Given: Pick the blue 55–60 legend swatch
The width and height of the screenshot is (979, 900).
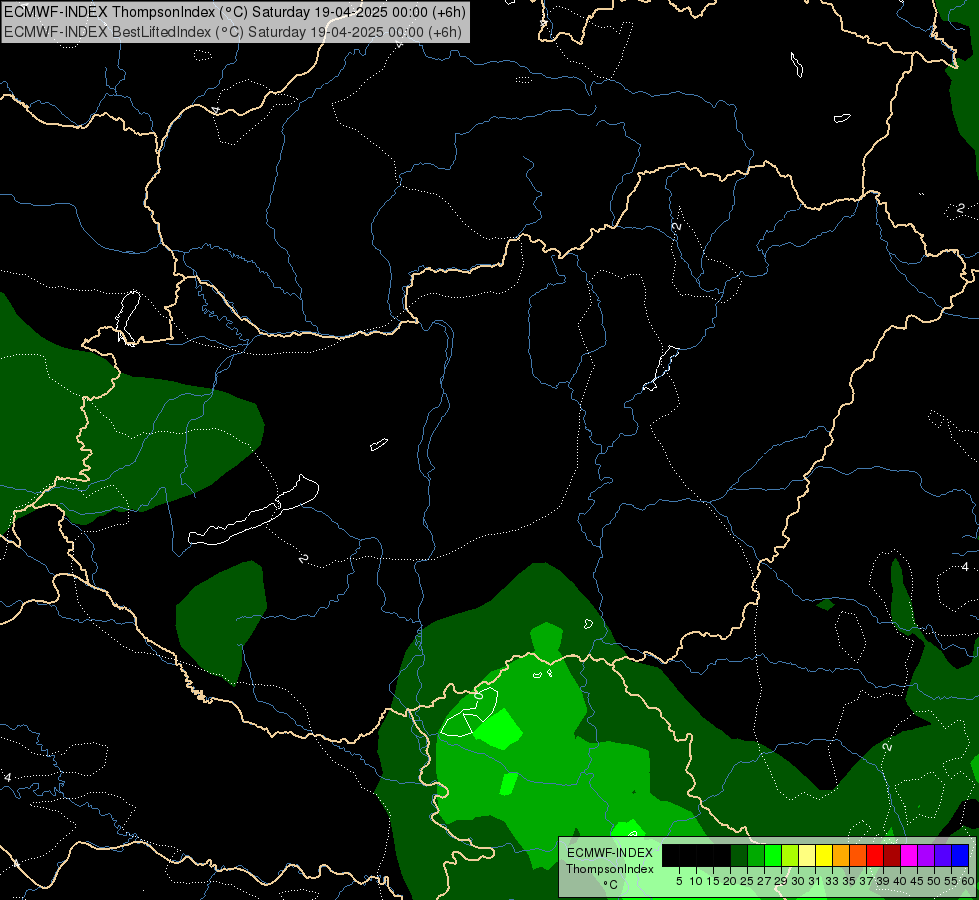Looking at the screenshot, I should tap(960, 856).
